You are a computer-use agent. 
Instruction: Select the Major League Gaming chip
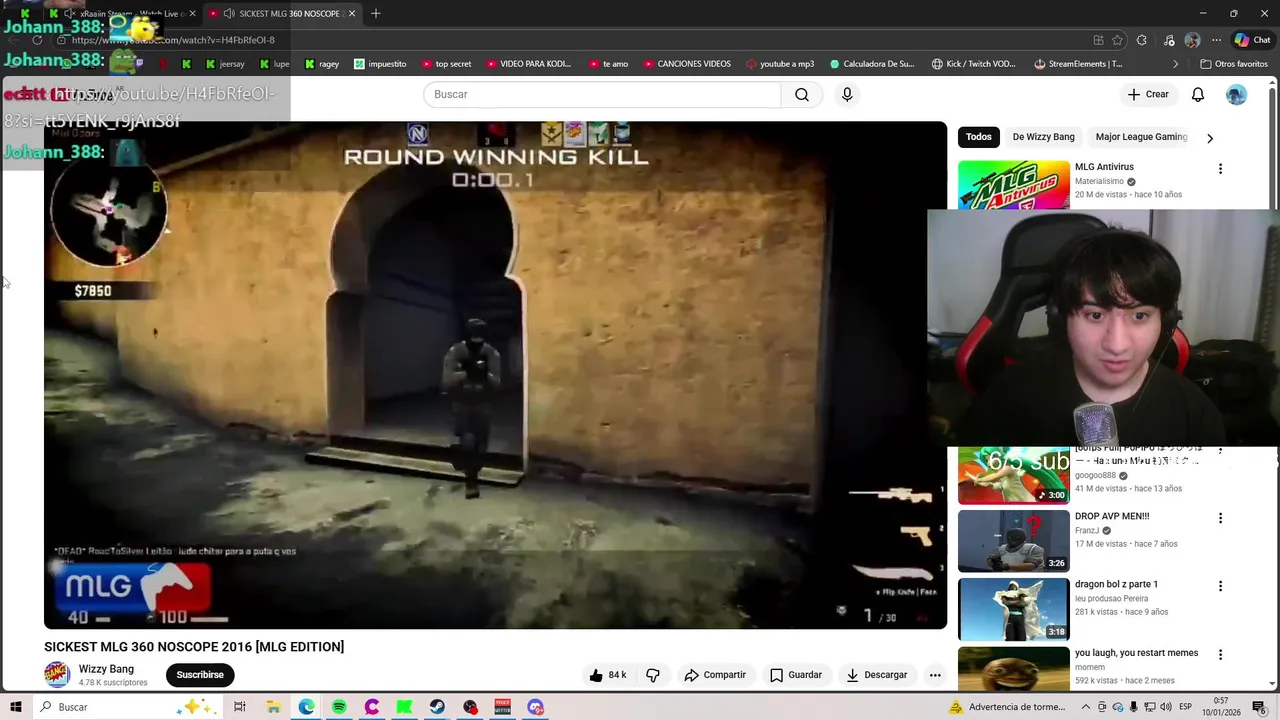point(1141,137)
